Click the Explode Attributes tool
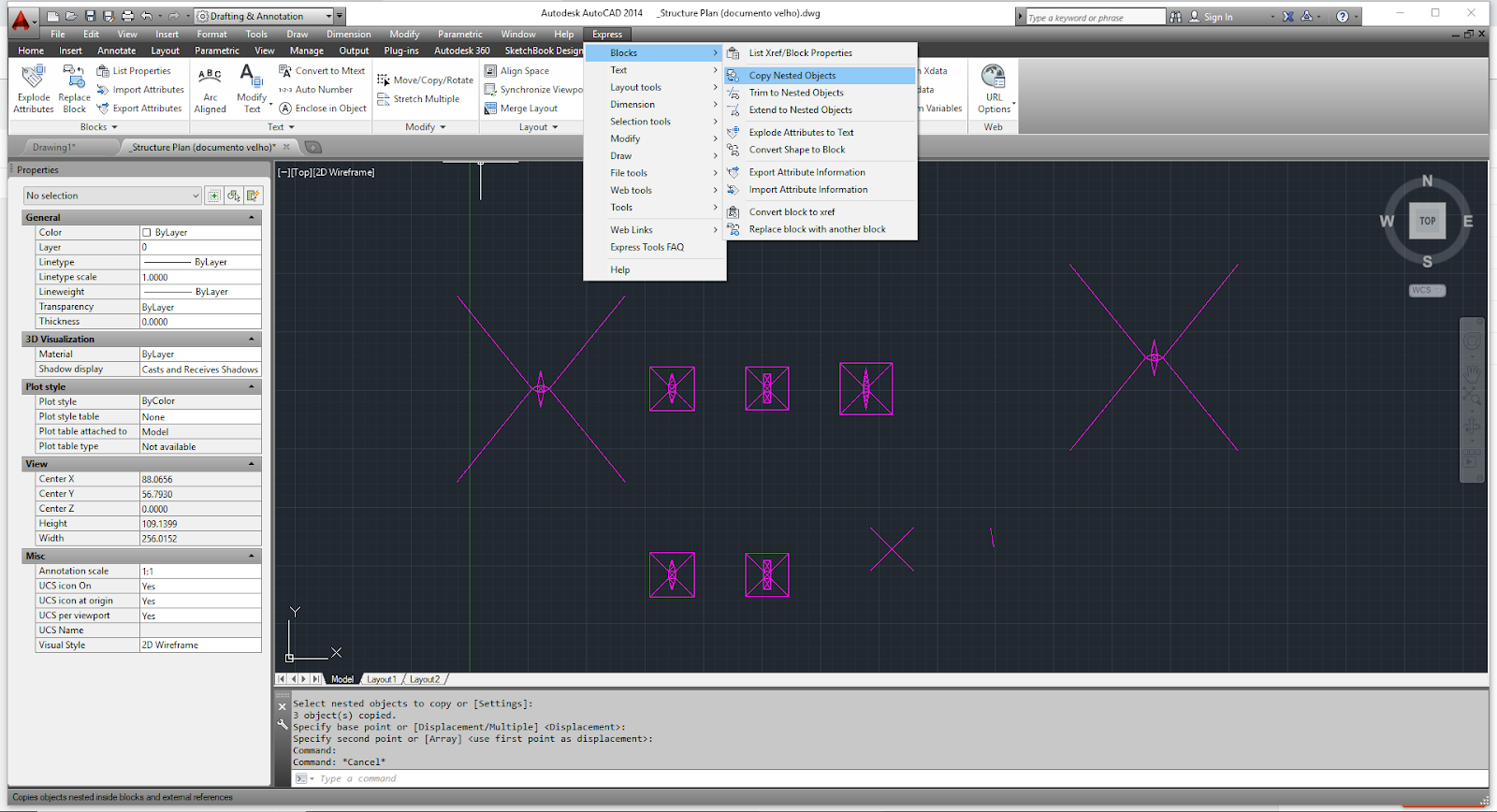The image size is (1497, 812). [x=34, y=89]
